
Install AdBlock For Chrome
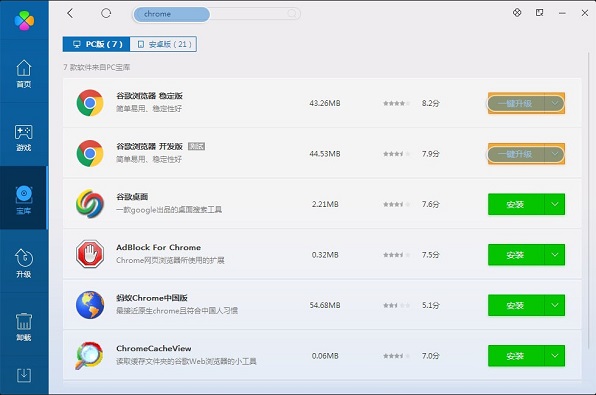516,255
